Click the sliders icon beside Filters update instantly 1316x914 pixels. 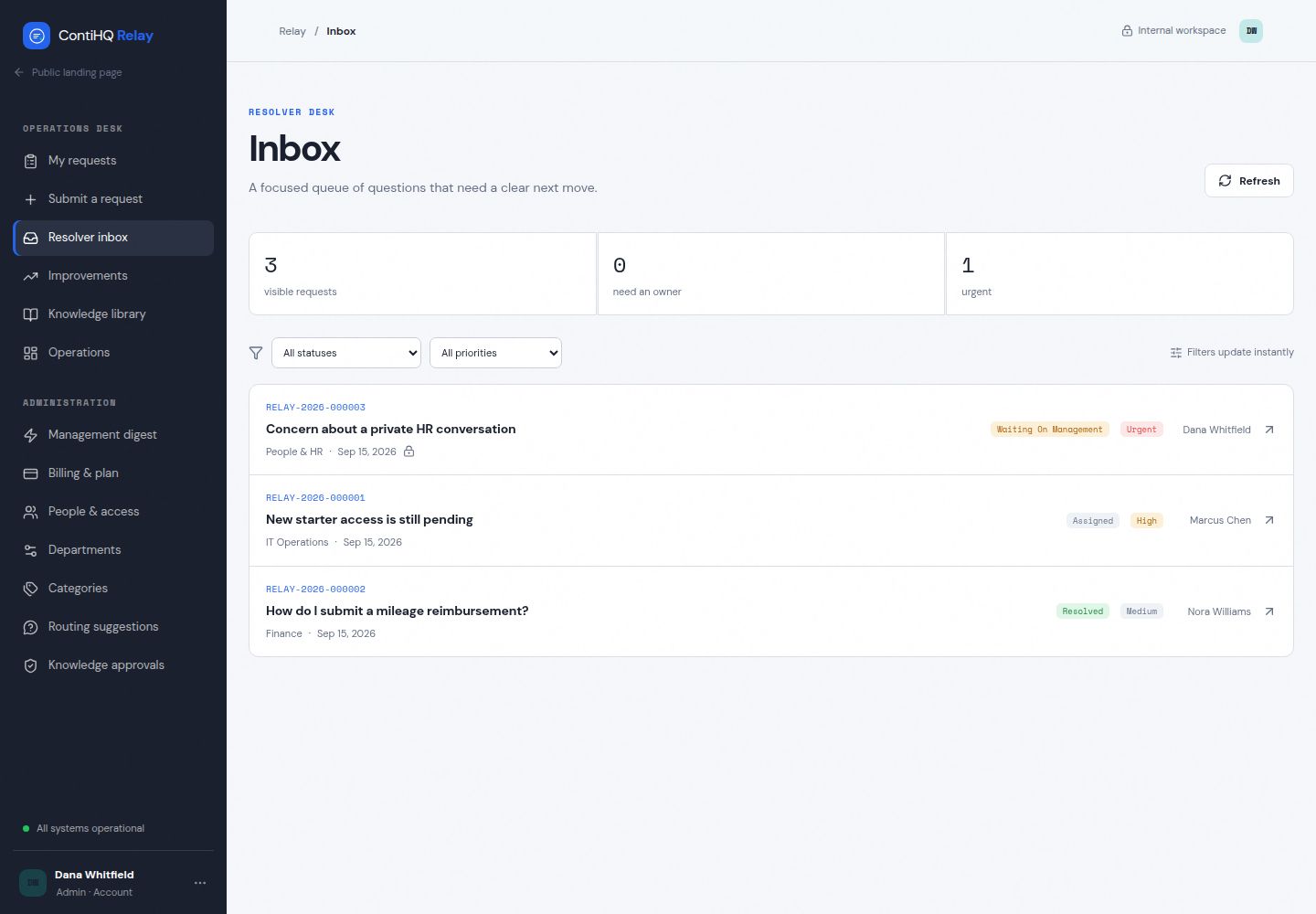tap(1176, 353)
